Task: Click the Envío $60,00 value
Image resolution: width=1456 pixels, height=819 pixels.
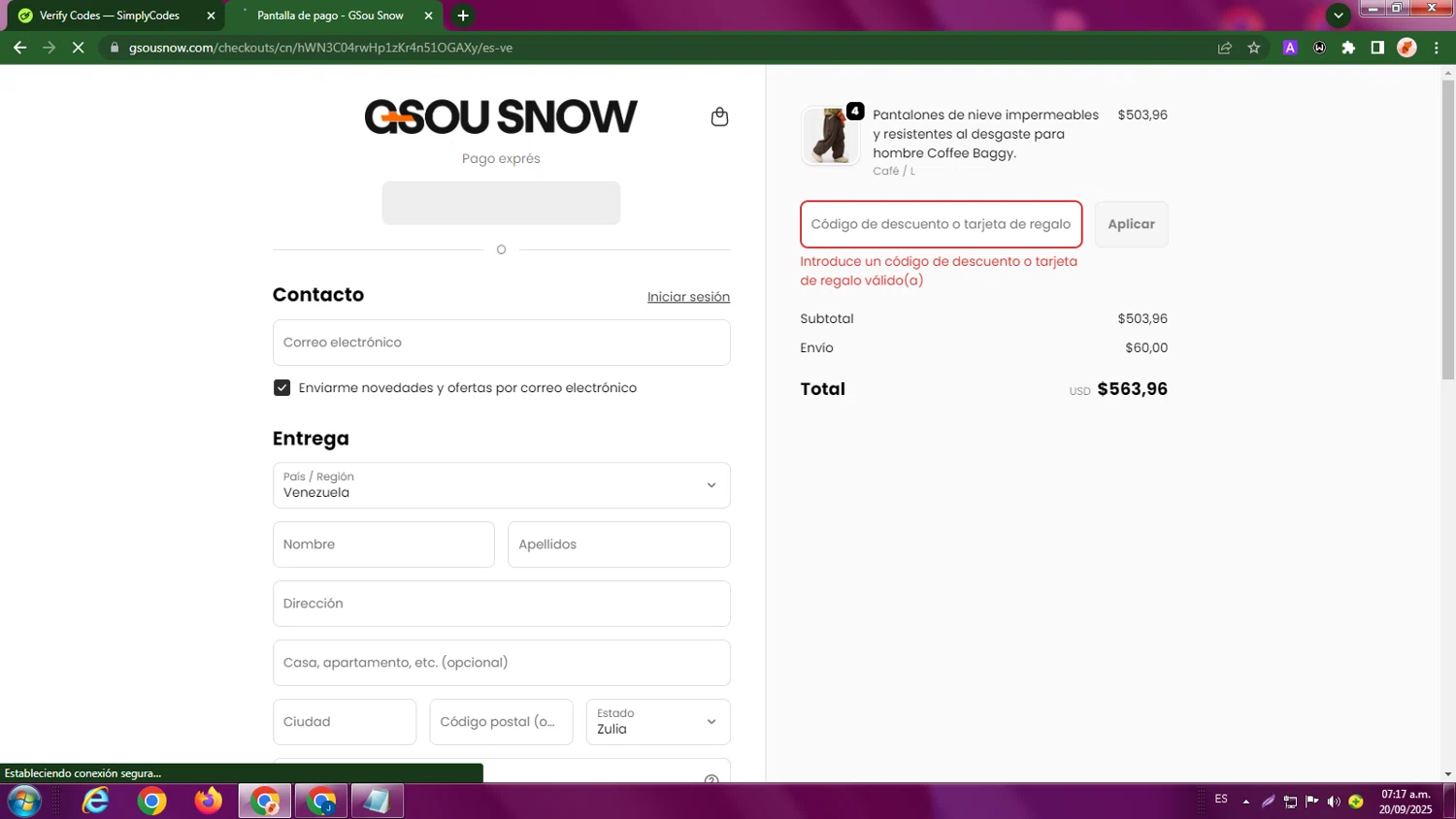Action: 1146,347
